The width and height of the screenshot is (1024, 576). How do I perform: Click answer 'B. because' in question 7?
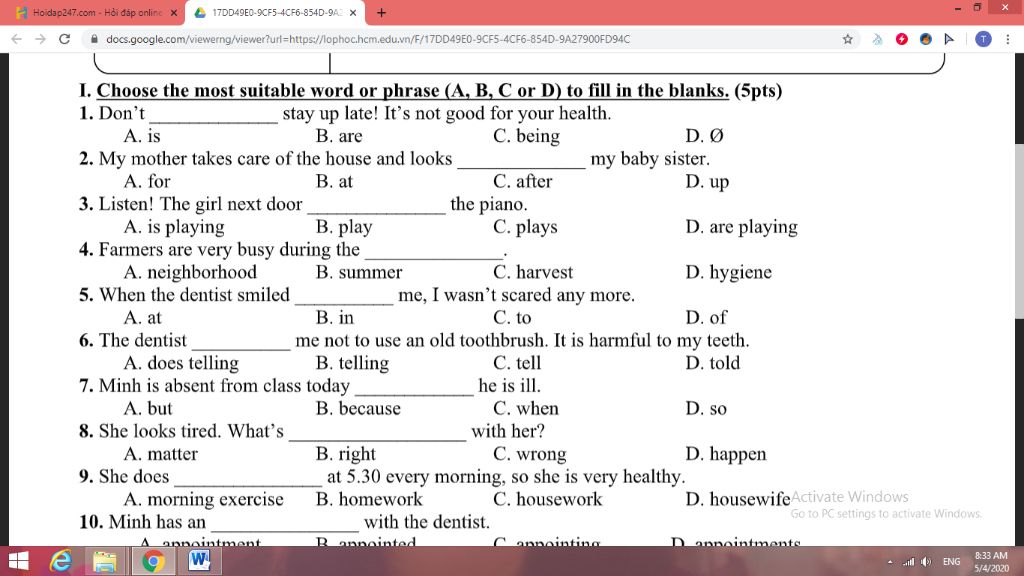(358, 408)
